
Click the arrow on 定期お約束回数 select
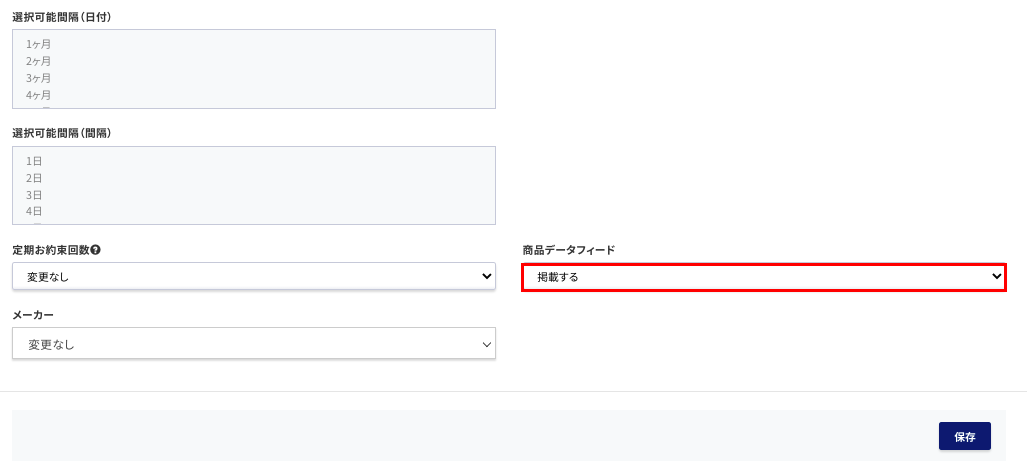pyautogui.click(x=487, y=277)
